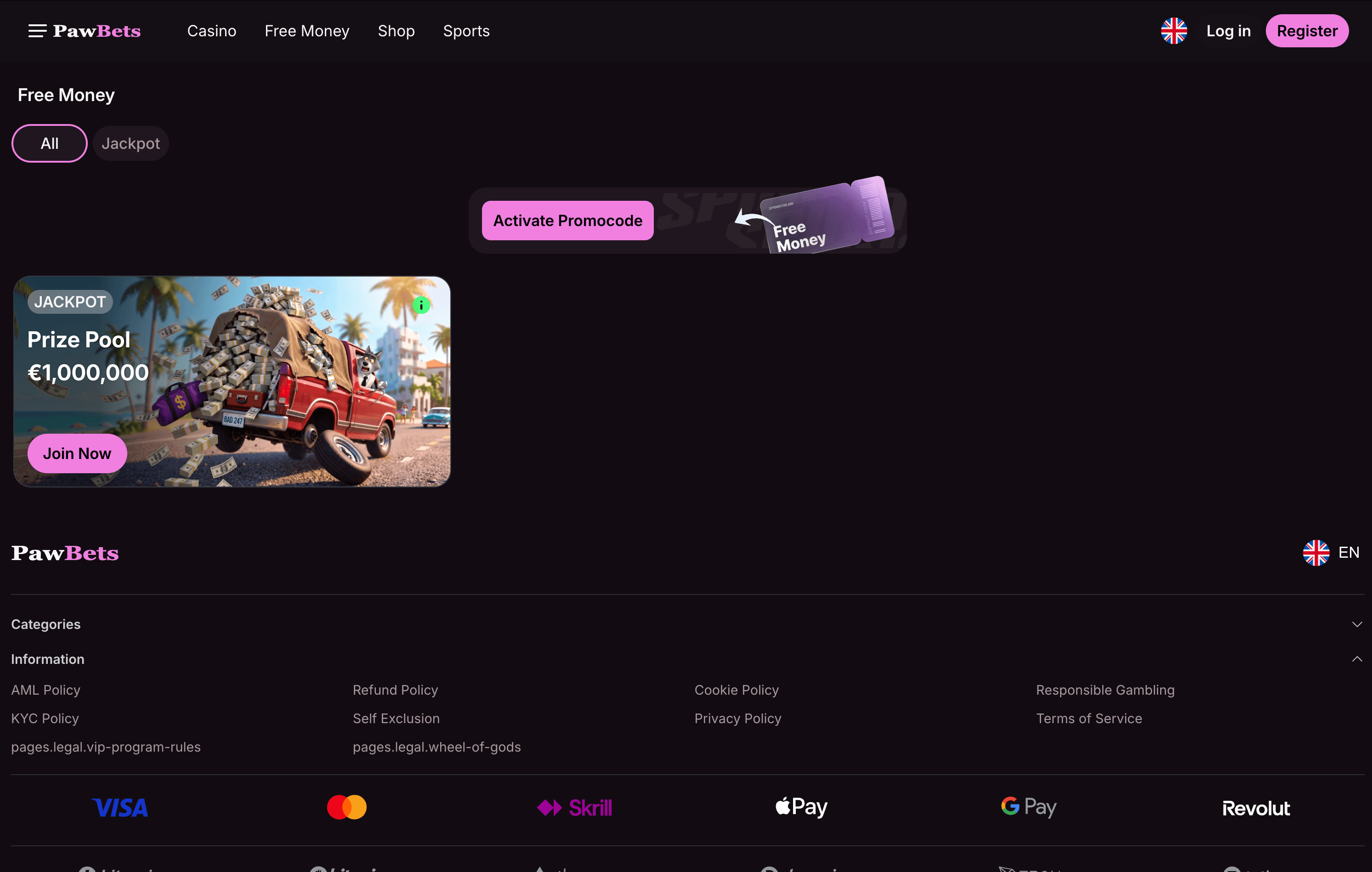Image resolution: width=1372 pixels, height=872 pixels.
Task: Collapse the Information section chevron
Action: pos(1357,659)
